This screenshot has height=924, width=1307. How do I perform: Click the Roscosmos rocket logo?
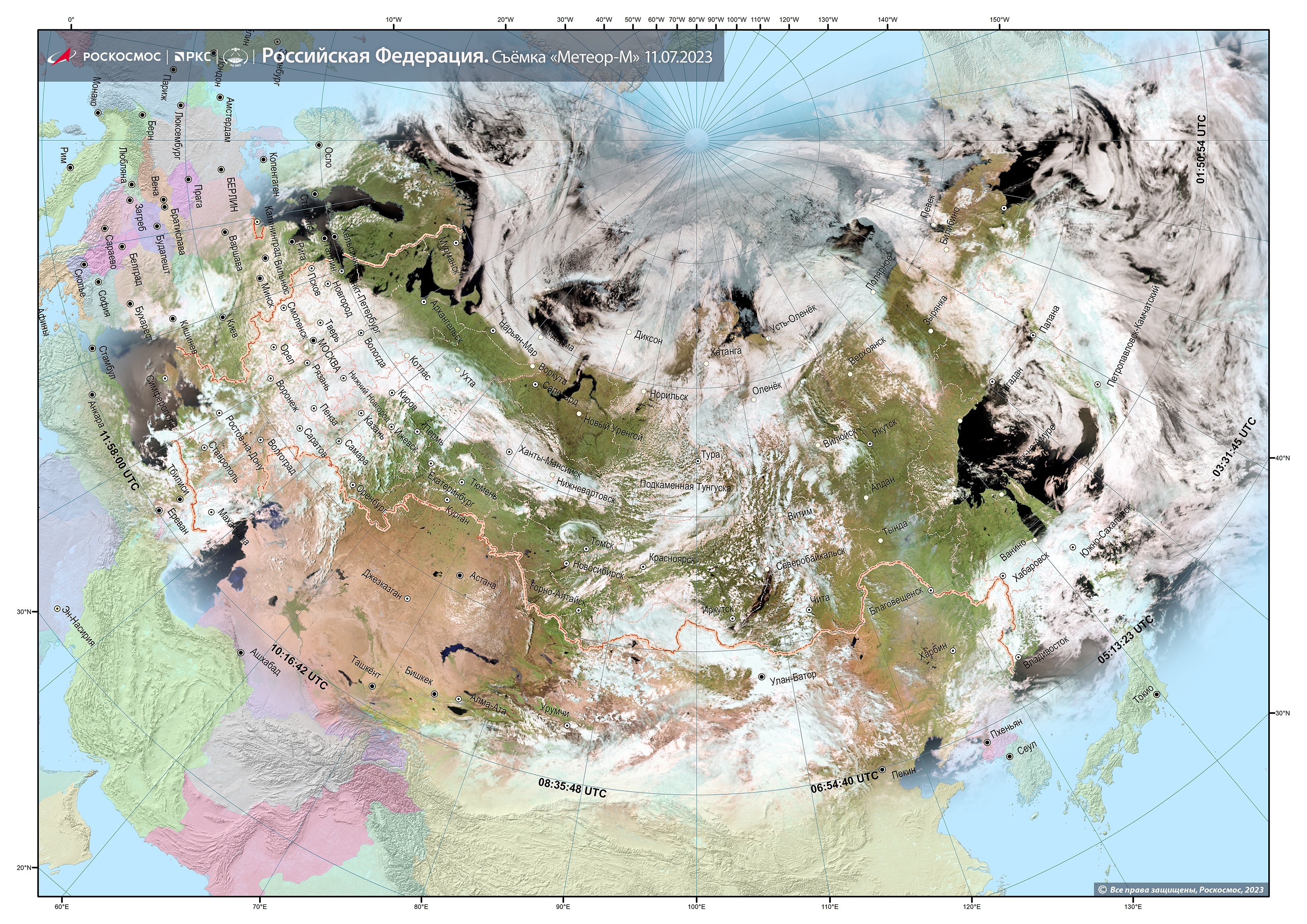62,57
